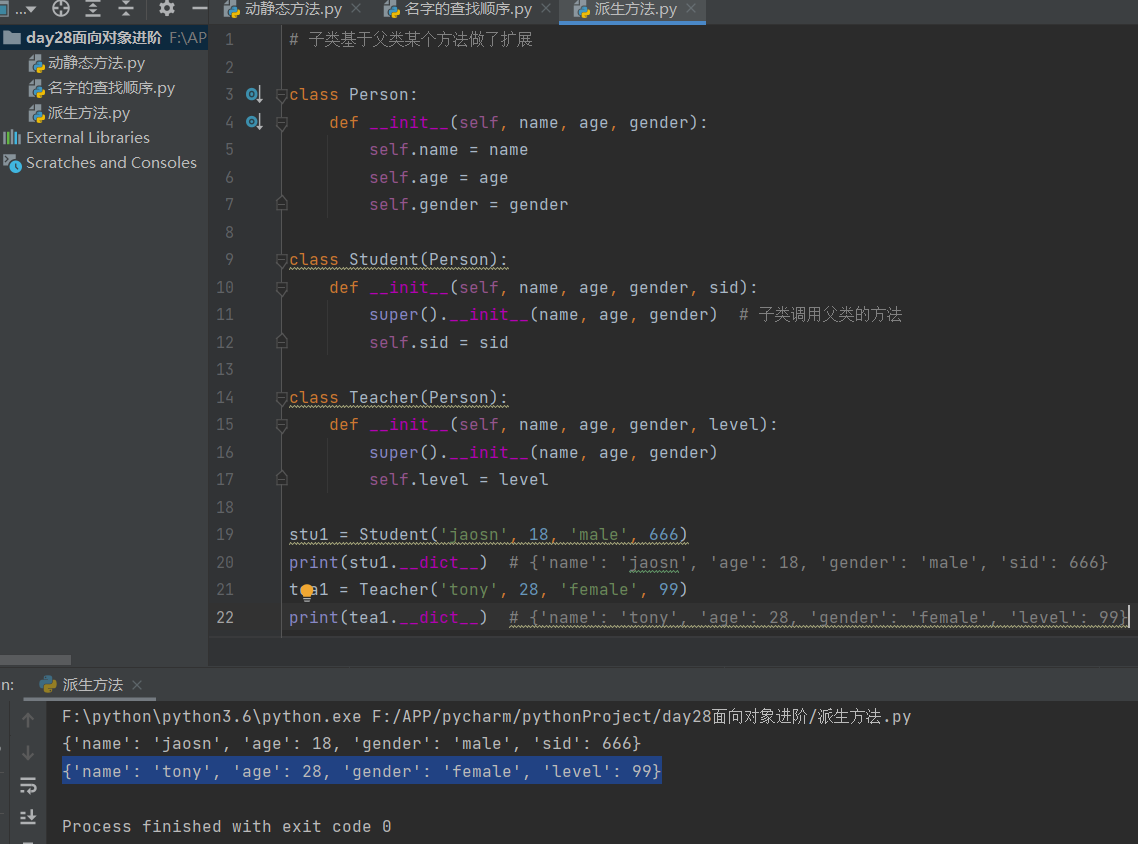Image resolution: width=1138 pixels, height=844 pixels.
Task: Toggle soft-wrap in run console
Action: coord(28,786)
